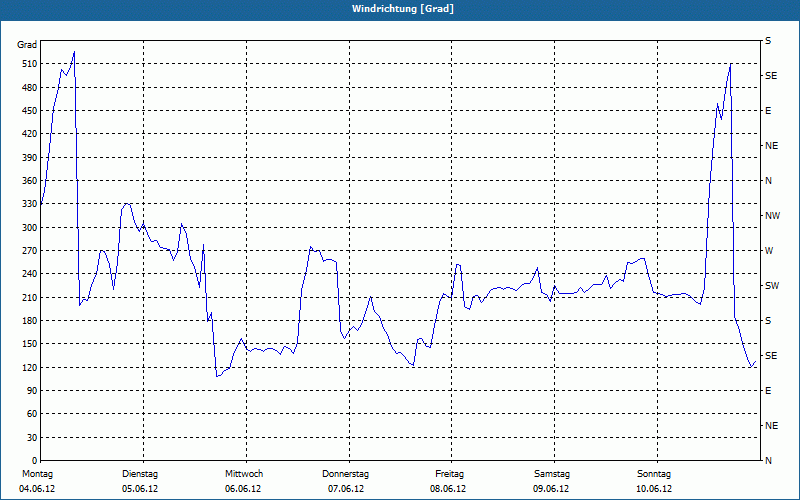Click the "Sonntag" day label
The height and width of the screenshot is (500, 800).
[654, 474]
